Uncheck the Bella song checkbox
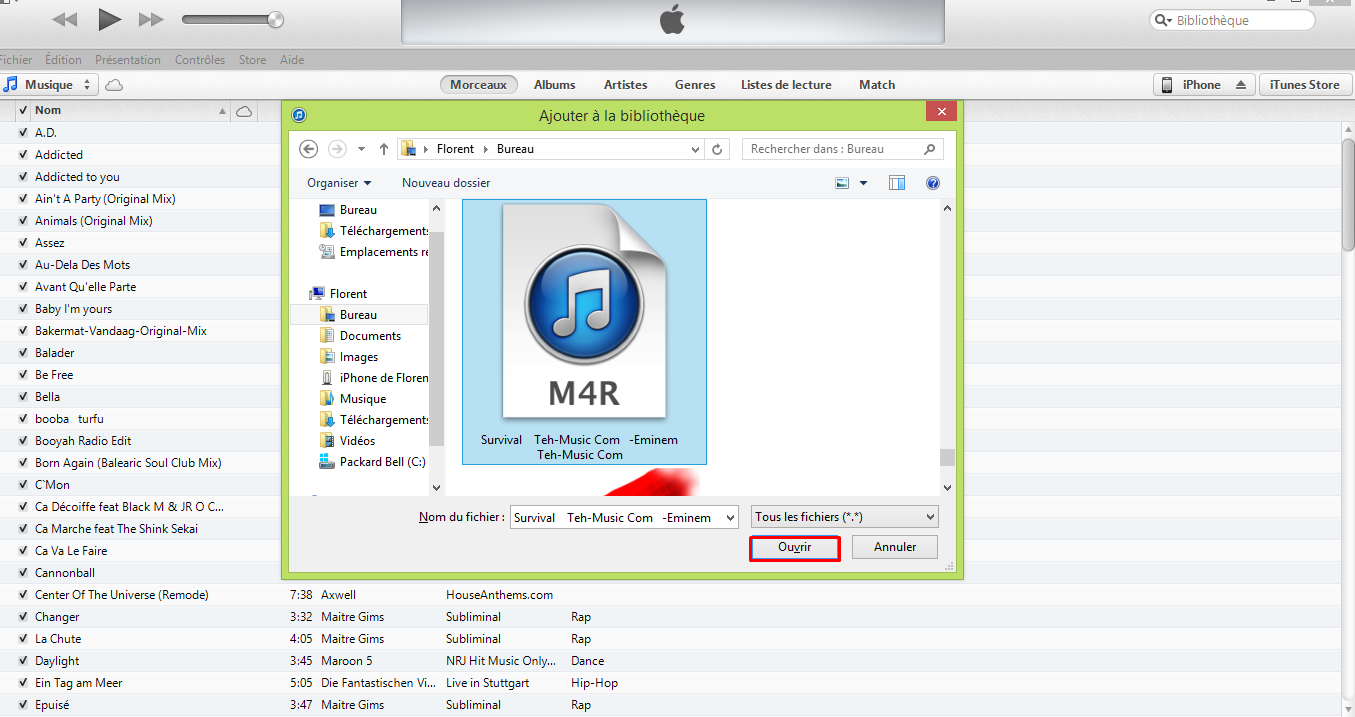This screenshot has height=717, width=1355. click(x=23, y=397)
